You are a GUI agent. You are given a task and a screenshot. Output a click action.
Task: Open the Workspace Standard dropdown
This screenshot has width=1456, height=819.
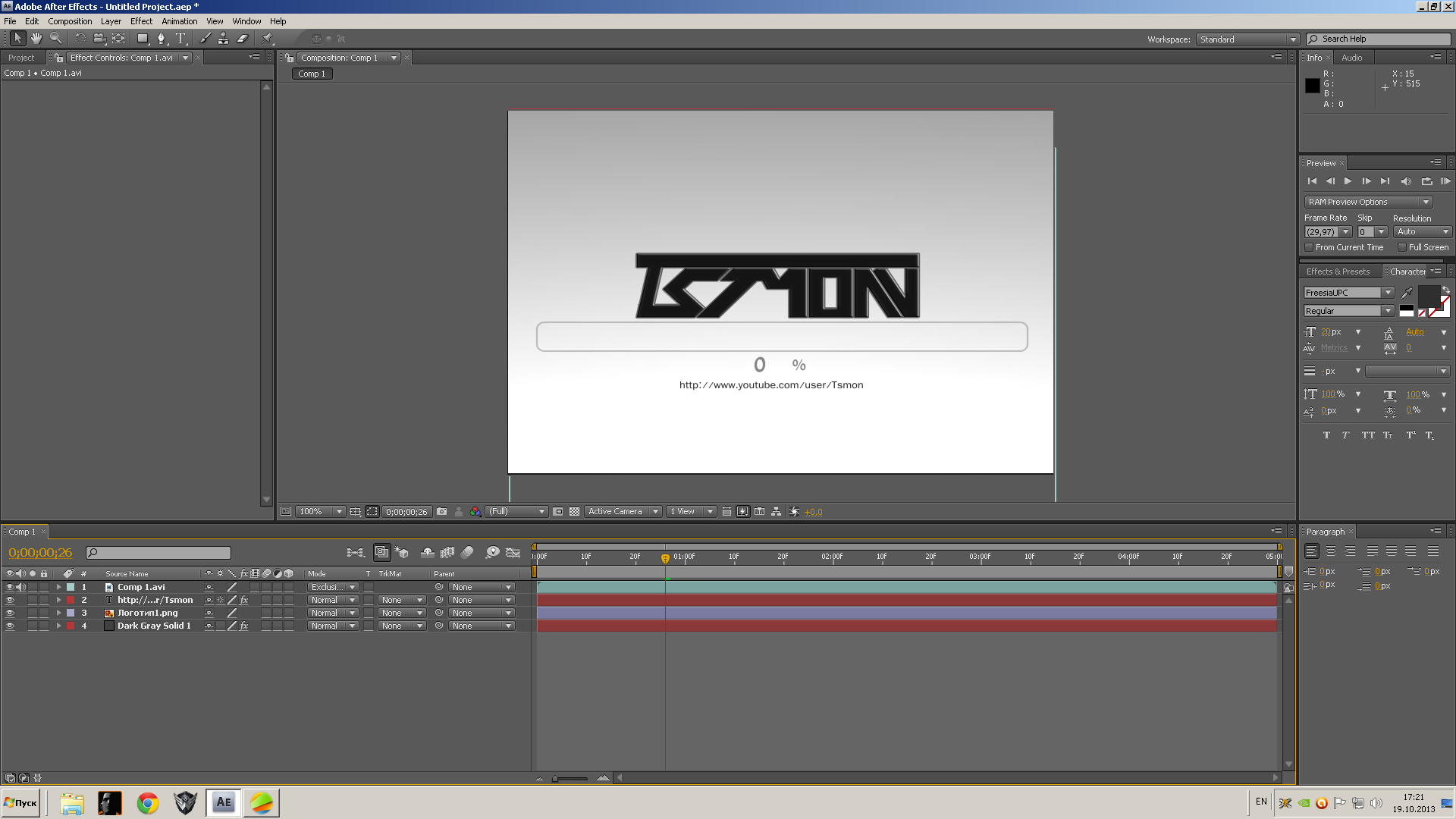pos(1247,39)
